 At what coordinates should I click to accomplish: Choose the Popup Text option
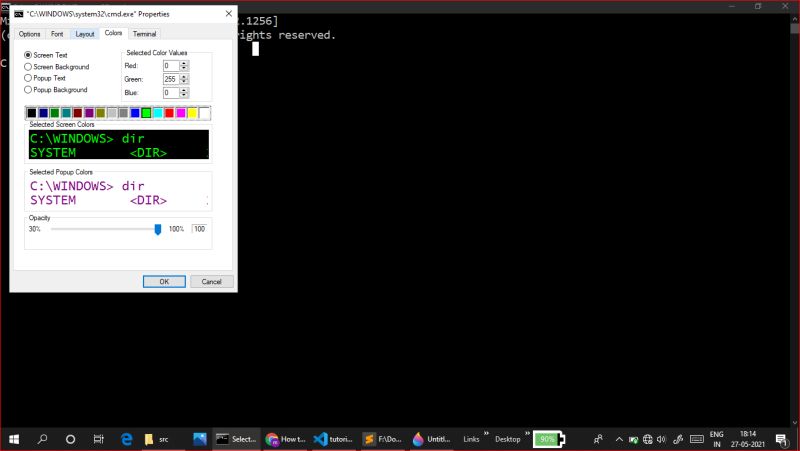[28, 78]
